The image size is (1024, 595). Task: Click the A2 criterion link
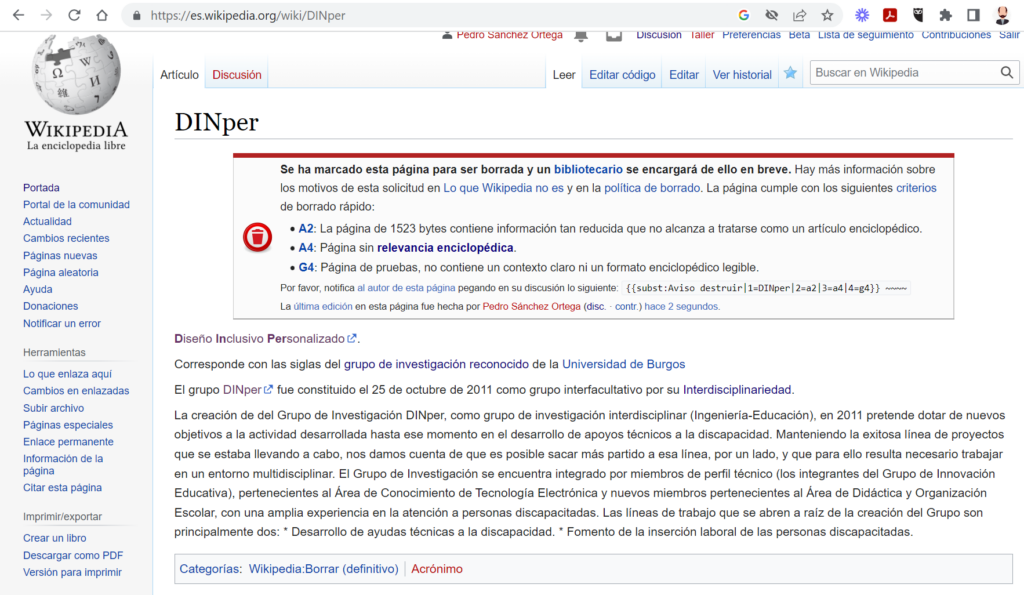[306, 229]
